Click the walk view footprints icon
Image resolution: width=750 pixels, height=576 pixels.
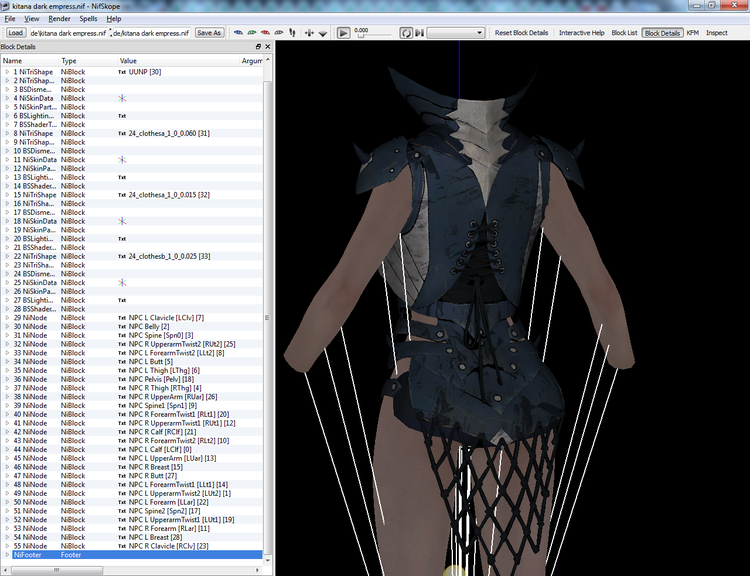click(292, 33)
